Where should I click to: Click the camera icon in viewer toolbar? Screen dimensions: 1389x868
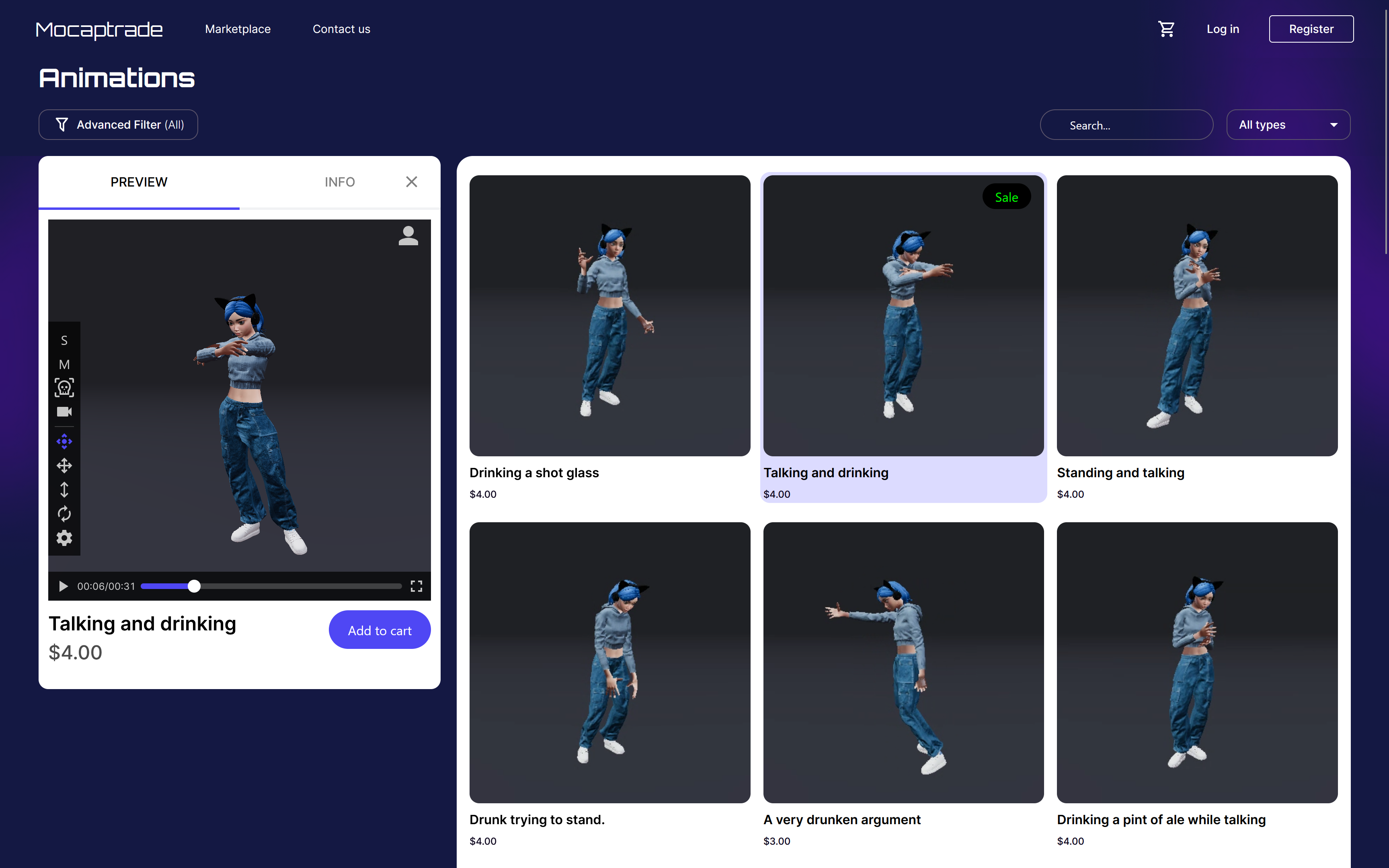(64, 412)
